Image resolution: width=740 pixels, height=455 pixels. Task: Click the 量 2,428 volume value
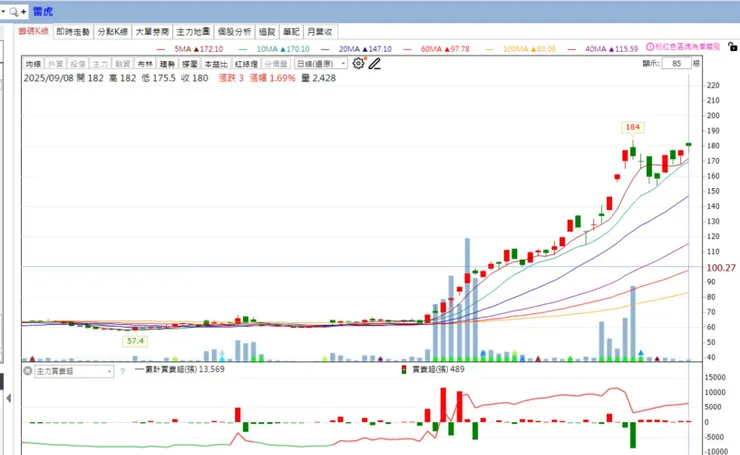(x=319, y=78)
